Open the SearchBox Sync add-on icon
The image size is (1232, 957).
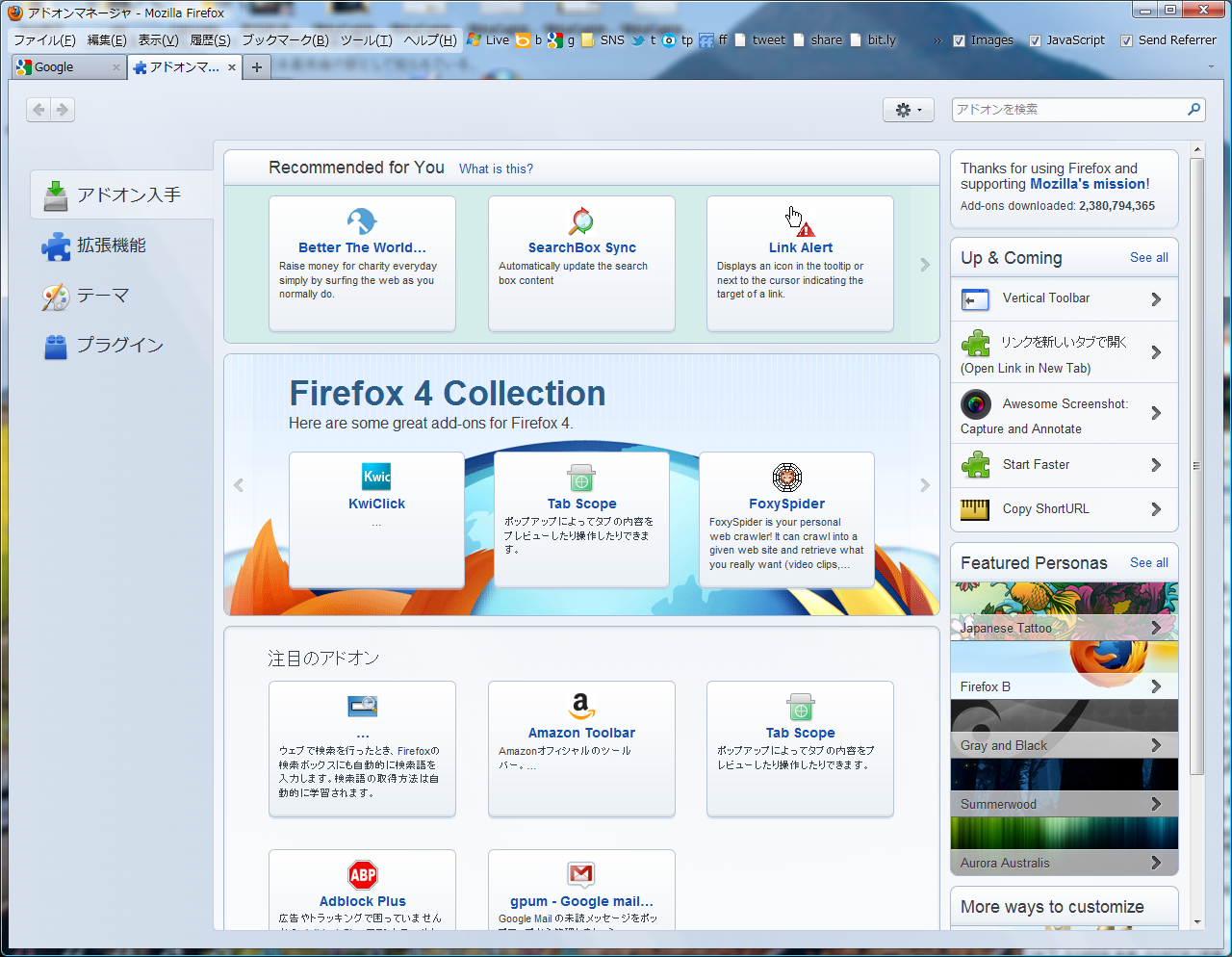pos(581,221)
